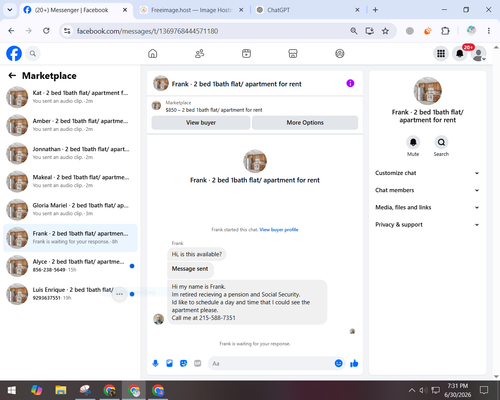Screen dimensions: 500x400
Task: Open Facebook search magnifier
Action: tap(33, 53)
